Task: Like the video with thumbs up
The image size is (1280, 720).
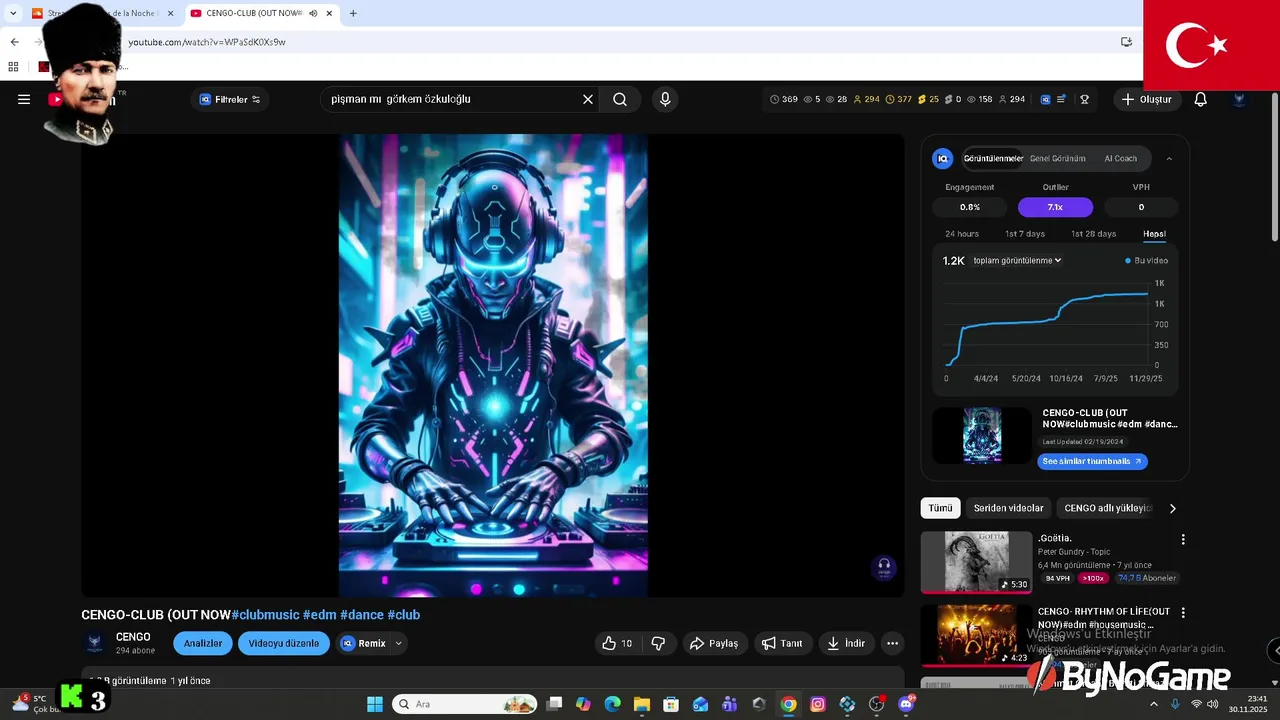Action: click(x=617, y=643)
